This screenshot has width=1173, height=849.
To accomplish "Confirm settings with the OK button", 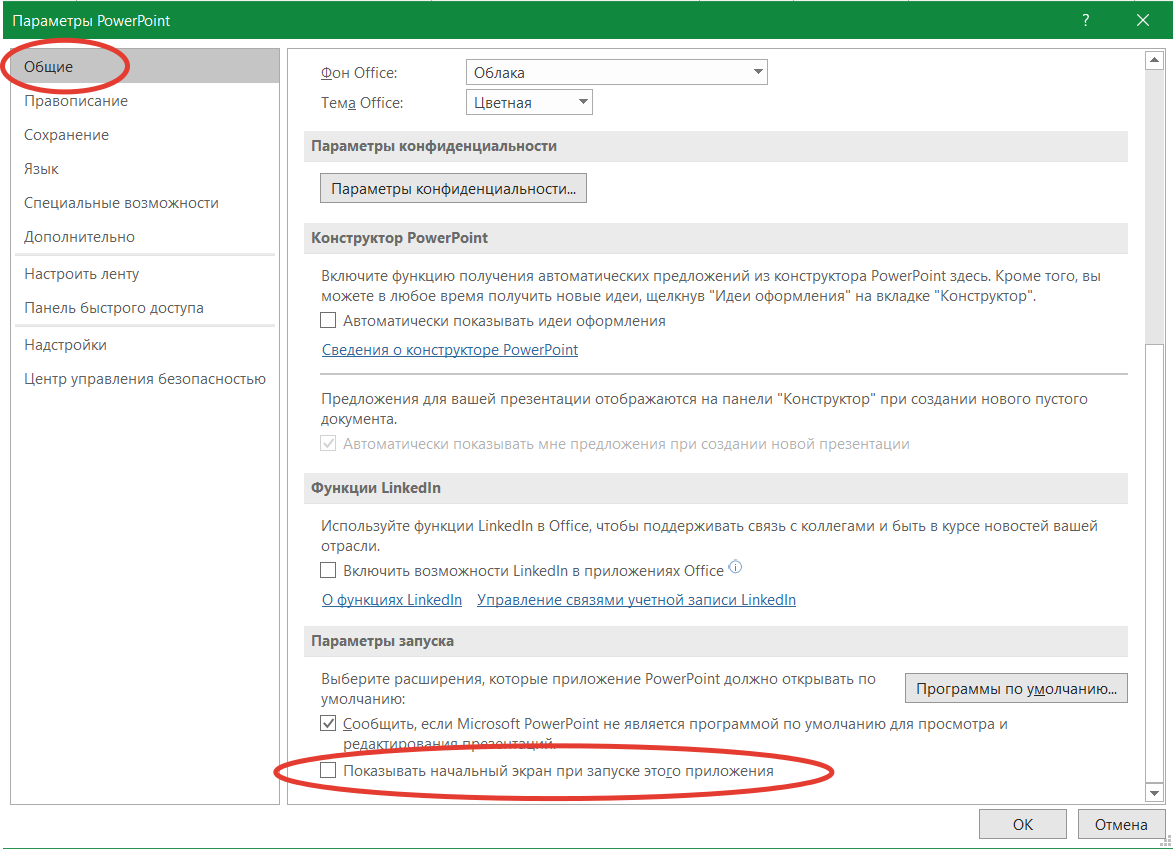I will [x=1022, y=824].
